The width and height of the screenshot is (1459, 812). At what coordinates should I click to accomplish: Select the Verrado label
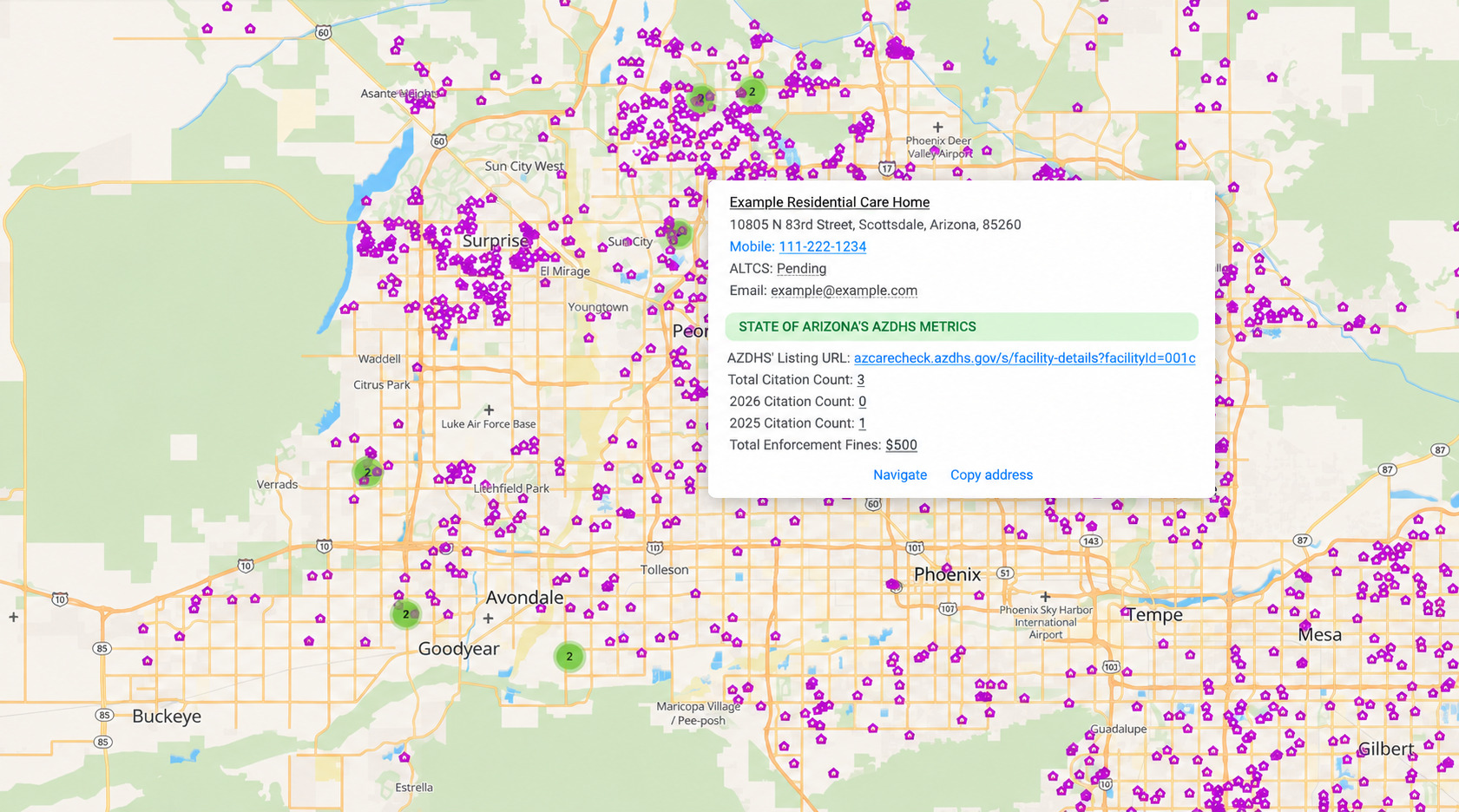[x=277, y=485]
